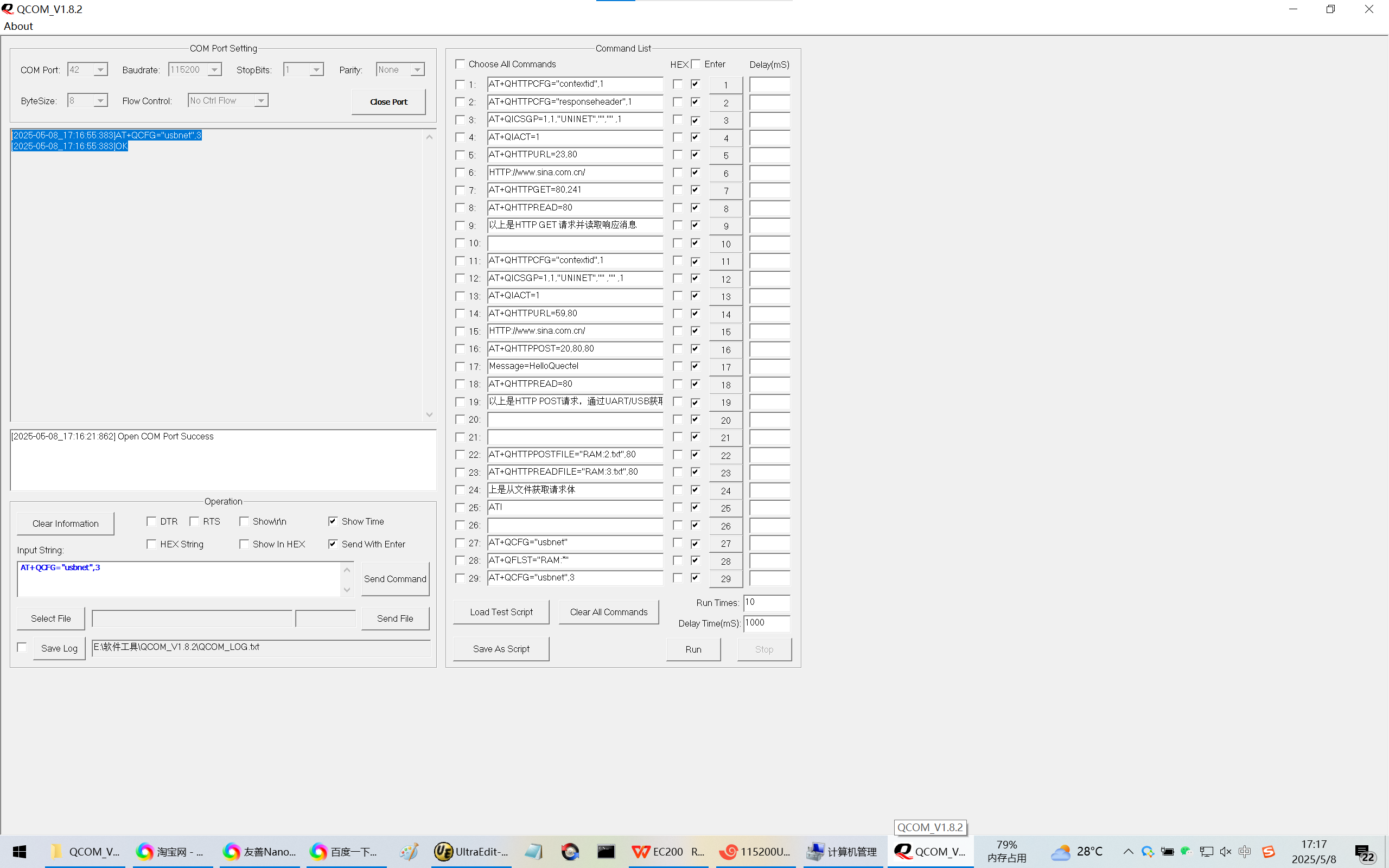Viewport: 1389px width, 868px height.
Task: Click the Close Port button
Action: pyautogui.click(x=388, y=101)
